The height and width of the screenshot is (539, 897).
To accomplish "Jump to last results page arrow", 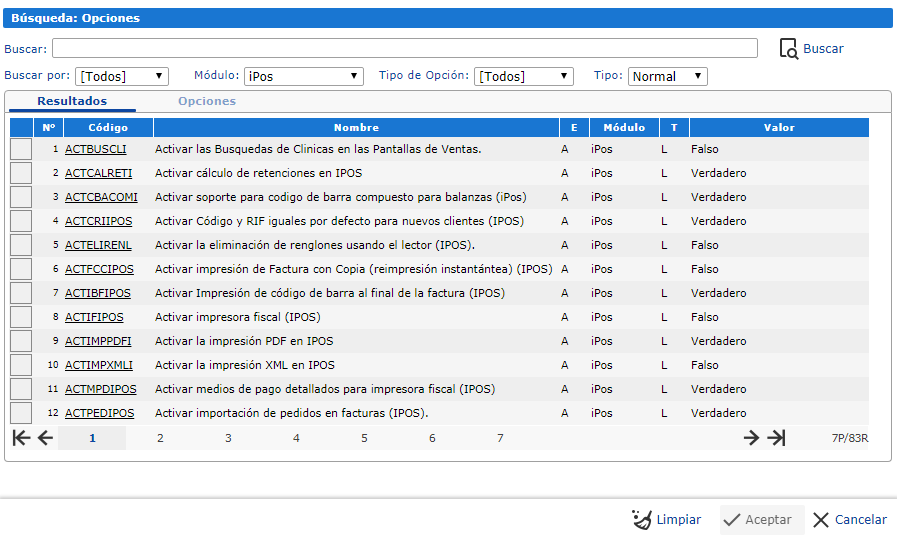I will click(x=776, y=438).
